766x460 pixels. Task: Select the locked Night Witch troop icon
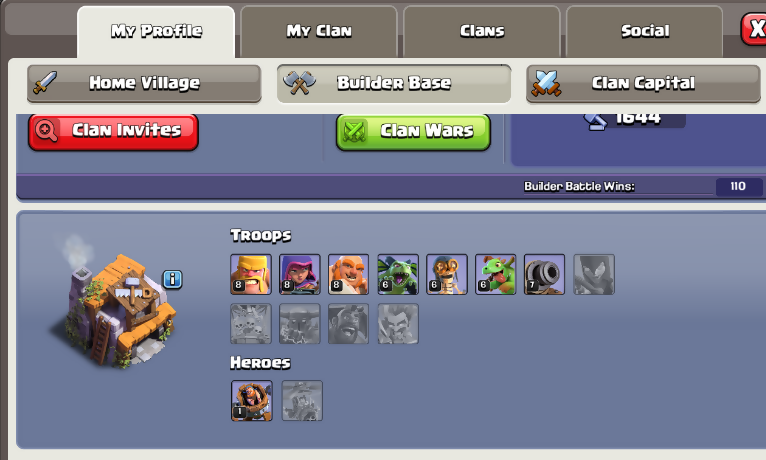click(x=594, y=274)
